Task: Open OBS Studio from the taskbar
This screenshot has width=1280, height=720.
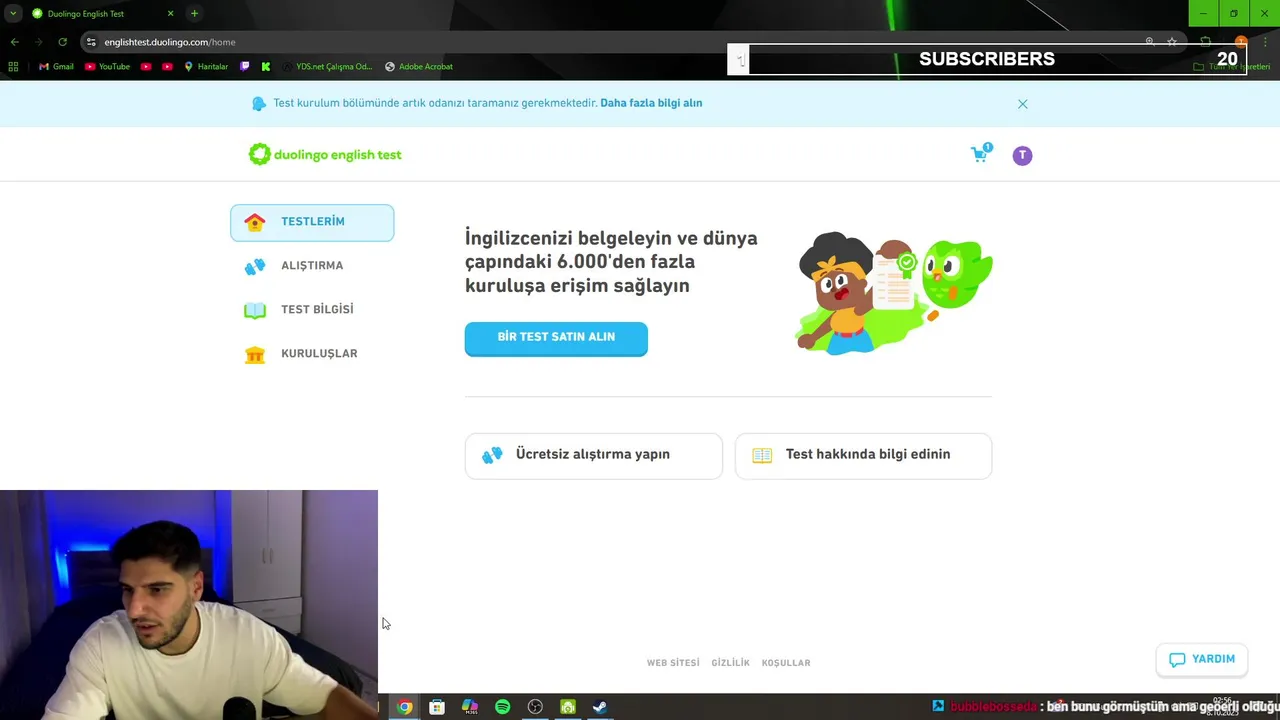Action: (x=535, y=707)
